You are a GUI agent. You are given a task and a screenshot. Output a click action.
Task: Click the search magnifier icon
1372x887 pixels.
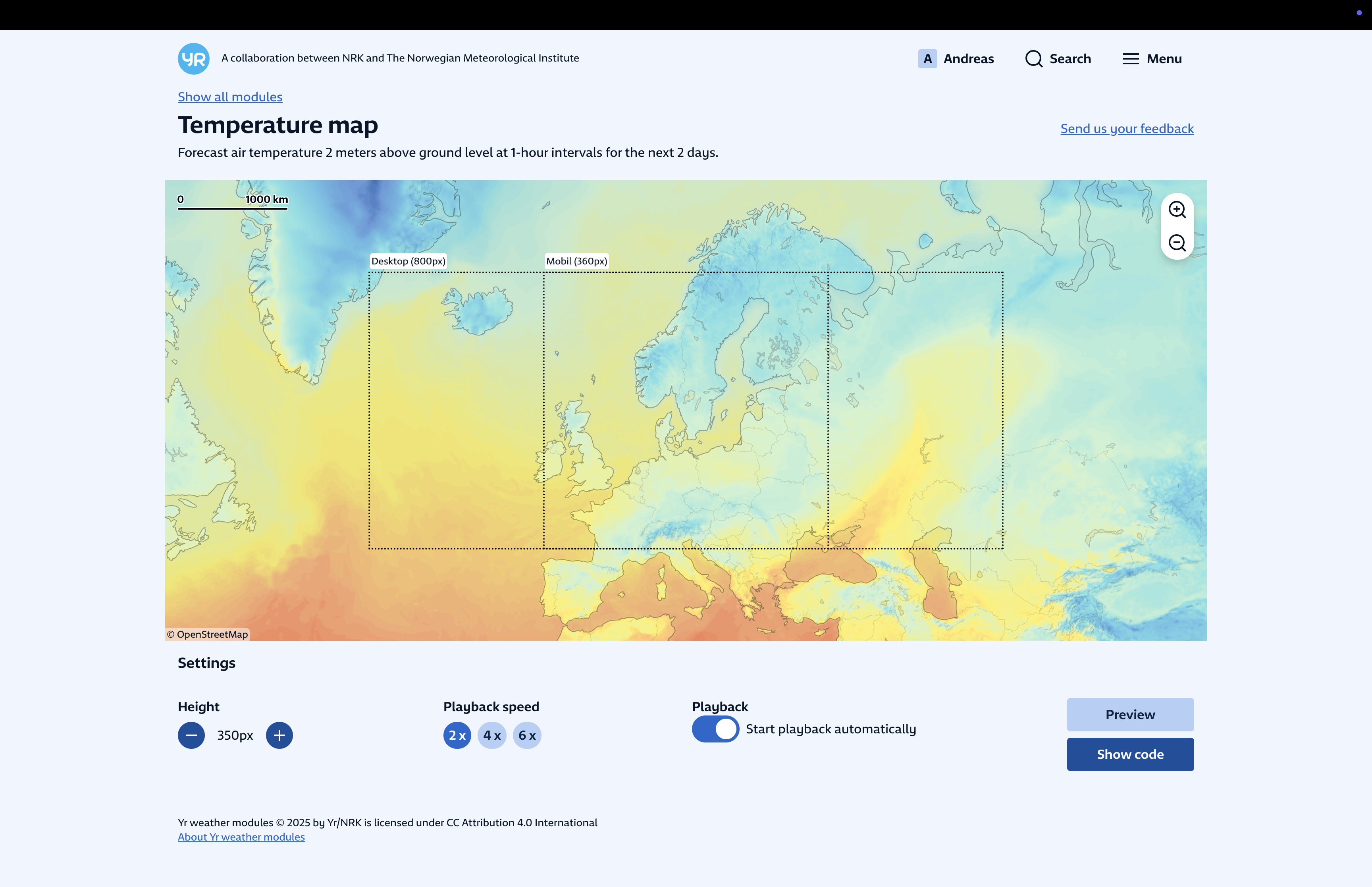[x=1034, y=59]
